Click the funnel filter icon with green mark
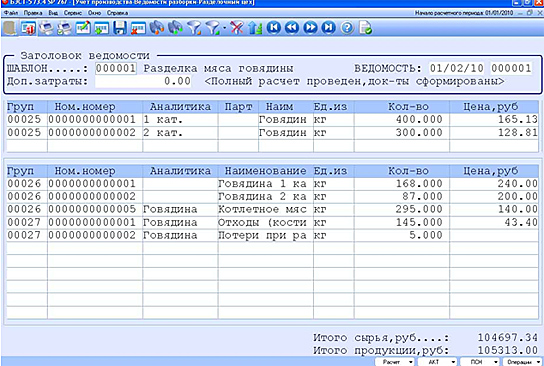 (x=213, y=28)
